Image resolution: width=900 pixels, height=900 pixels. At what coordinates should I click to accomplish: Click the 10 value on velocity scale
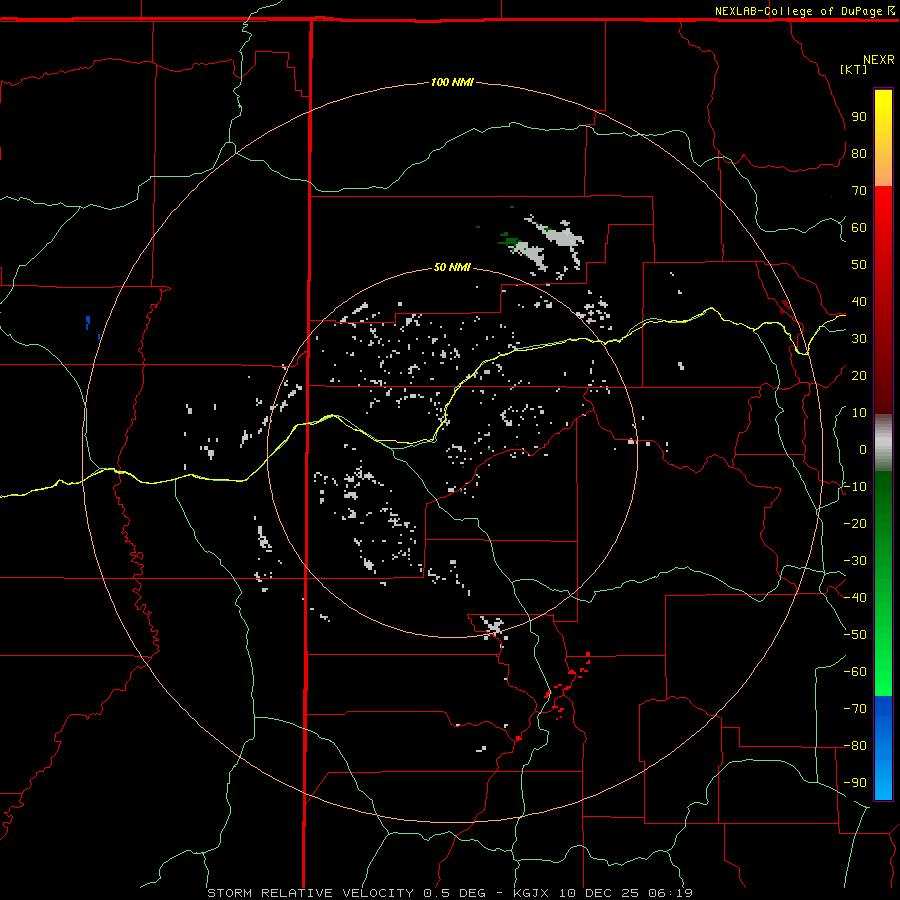pos(859,413)
